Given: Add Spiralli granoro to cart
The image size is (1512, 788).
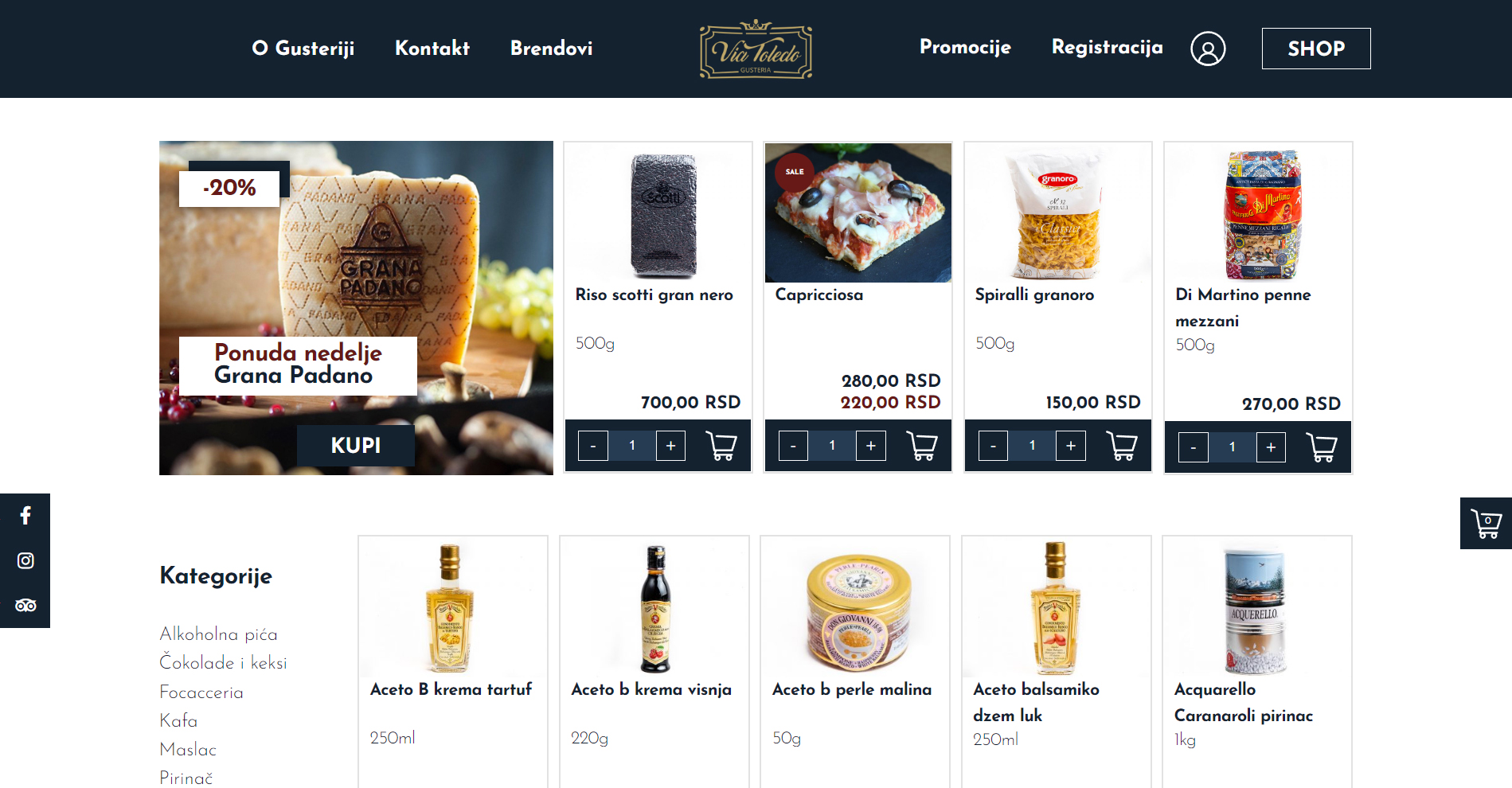Looking at the screenshot, I should click(x=1122, y=446).
